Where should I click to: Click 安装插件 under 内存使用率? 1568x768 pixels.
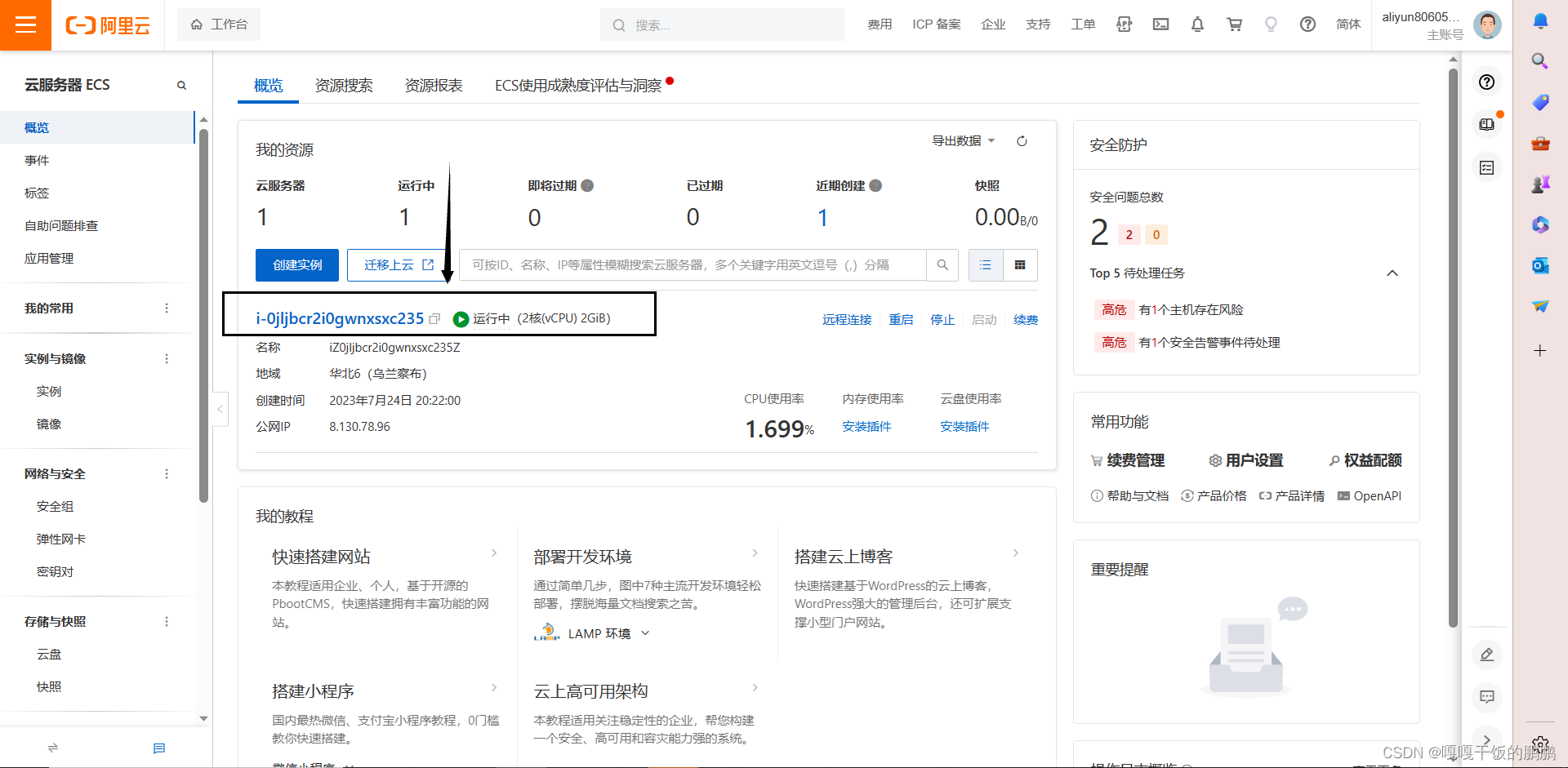[x=866, y=426]
